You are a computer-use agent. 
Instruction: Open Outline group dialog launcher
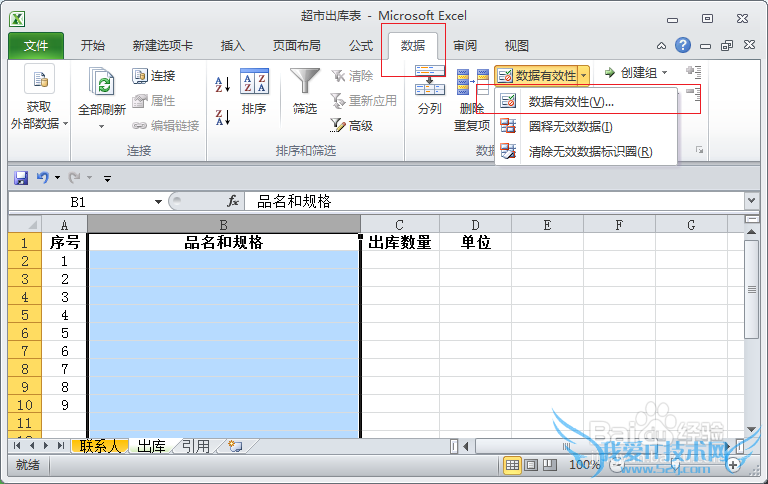click(x=699, y=150)
